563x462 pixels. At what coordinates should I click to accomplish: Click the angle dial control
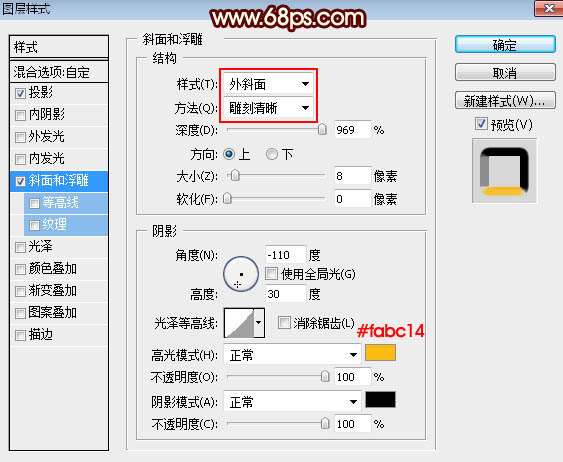241,274
